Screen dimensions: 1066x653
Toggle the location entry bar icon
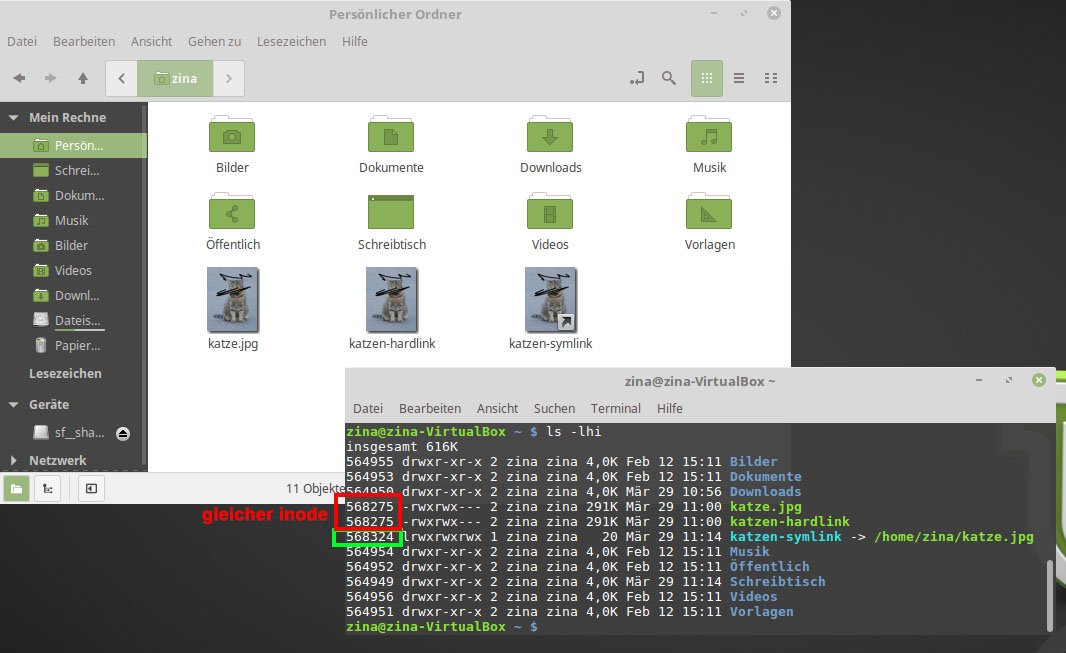pyautogui.click(x=637, y=78)
